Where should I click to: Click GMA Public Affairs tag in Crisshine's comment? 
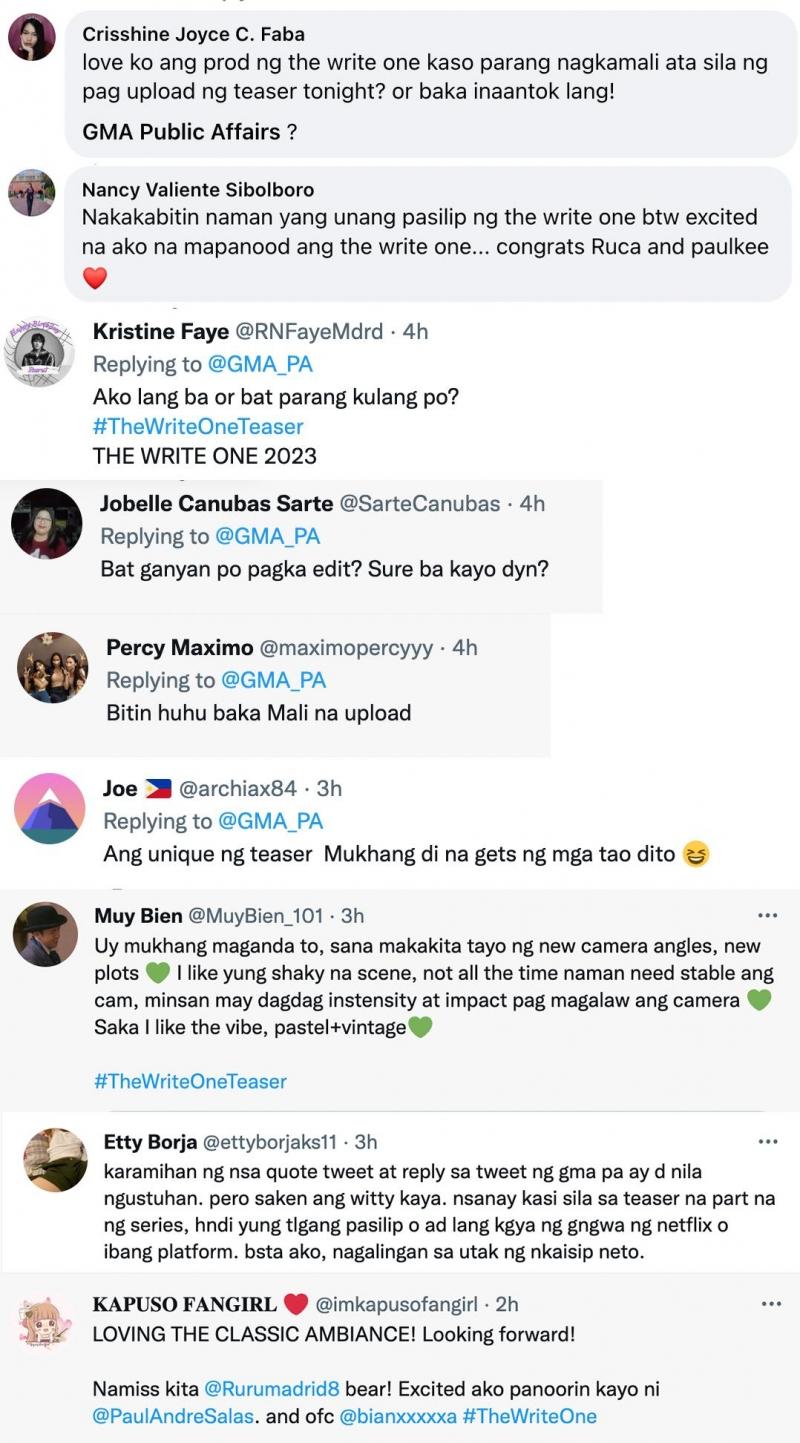[182, 131]
